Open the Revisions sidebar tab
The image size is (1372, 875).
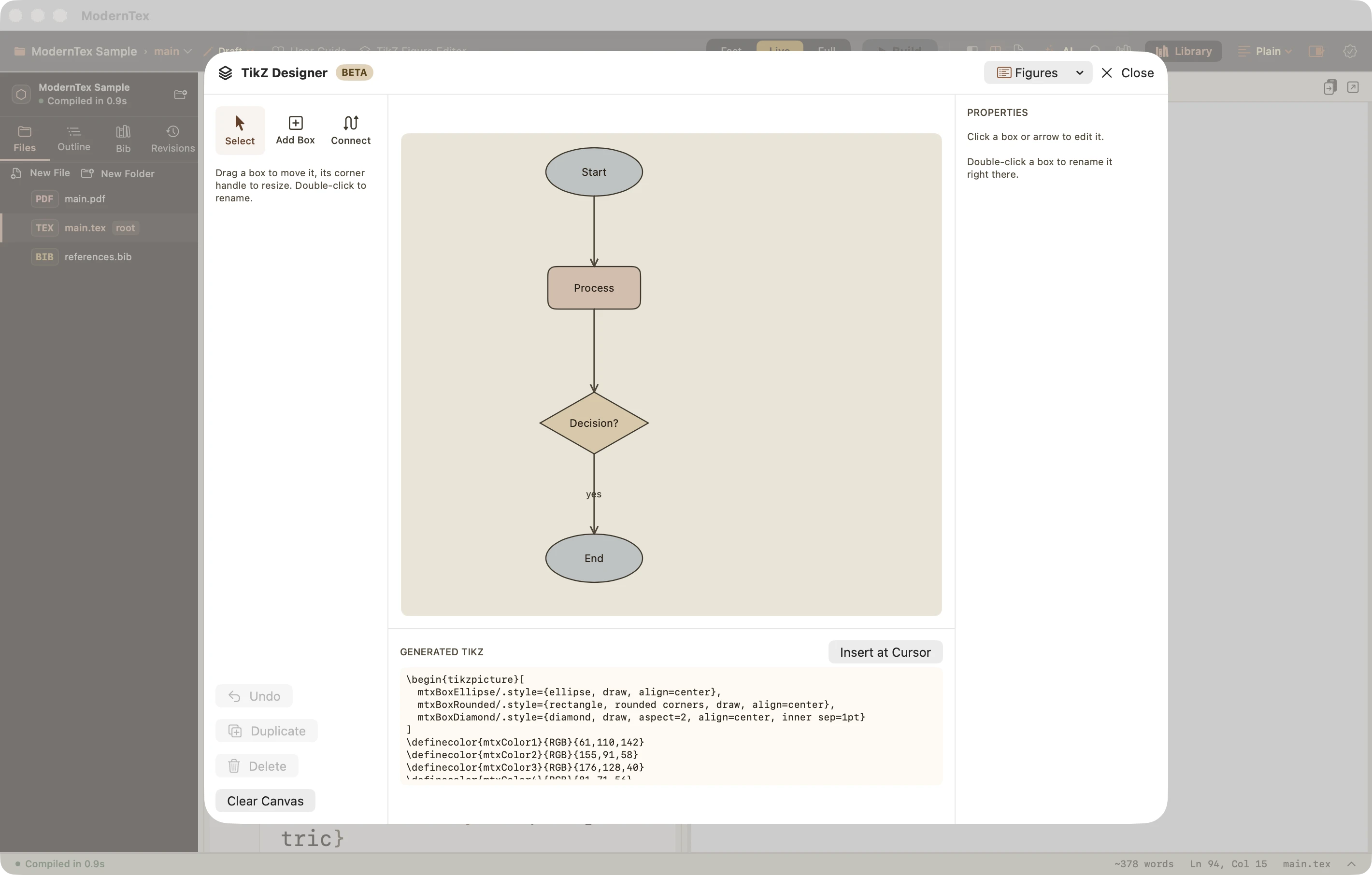(x=172, y=139)
